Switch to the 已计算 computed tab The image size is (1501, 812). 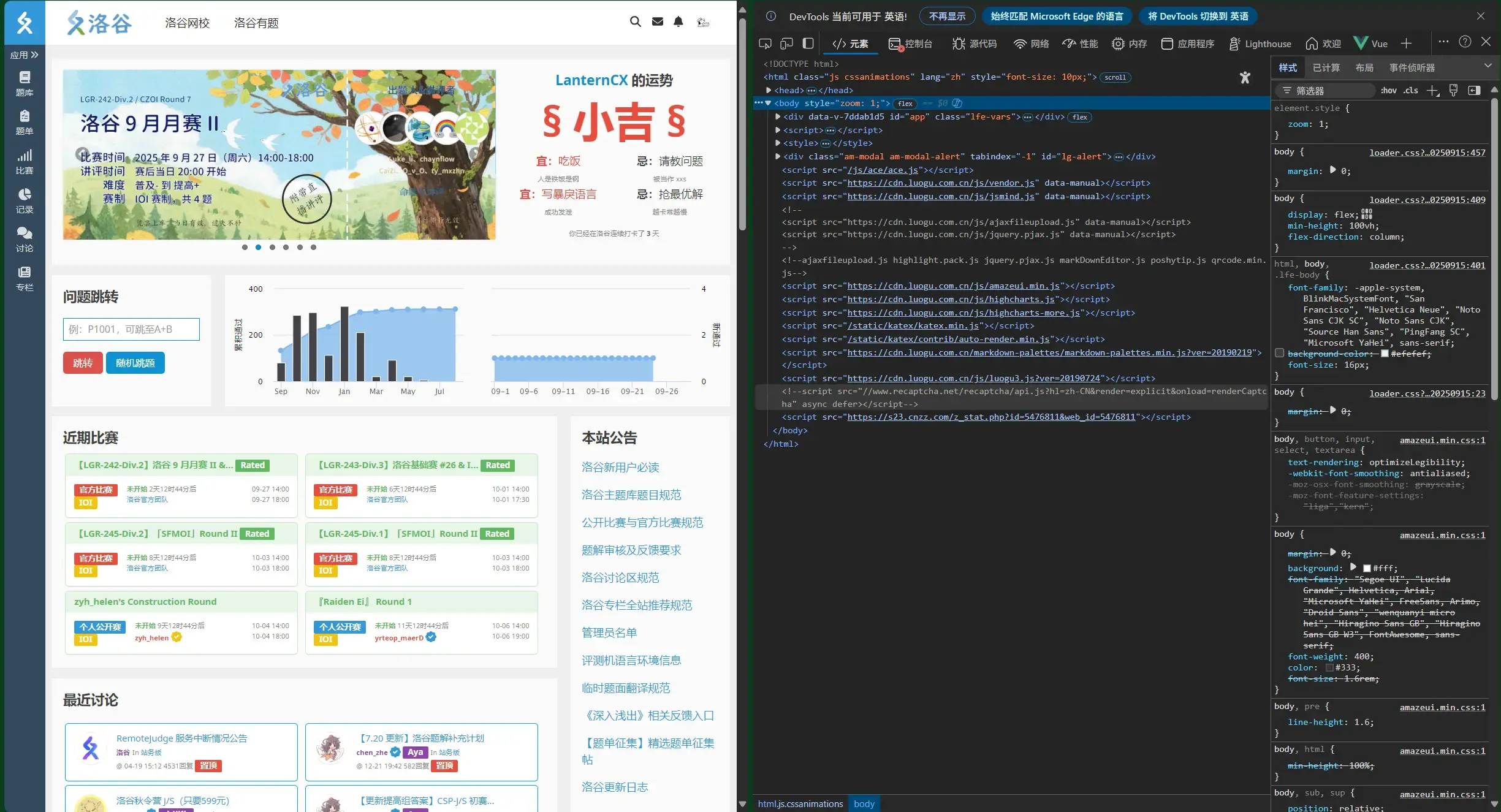coord(1326,67)
